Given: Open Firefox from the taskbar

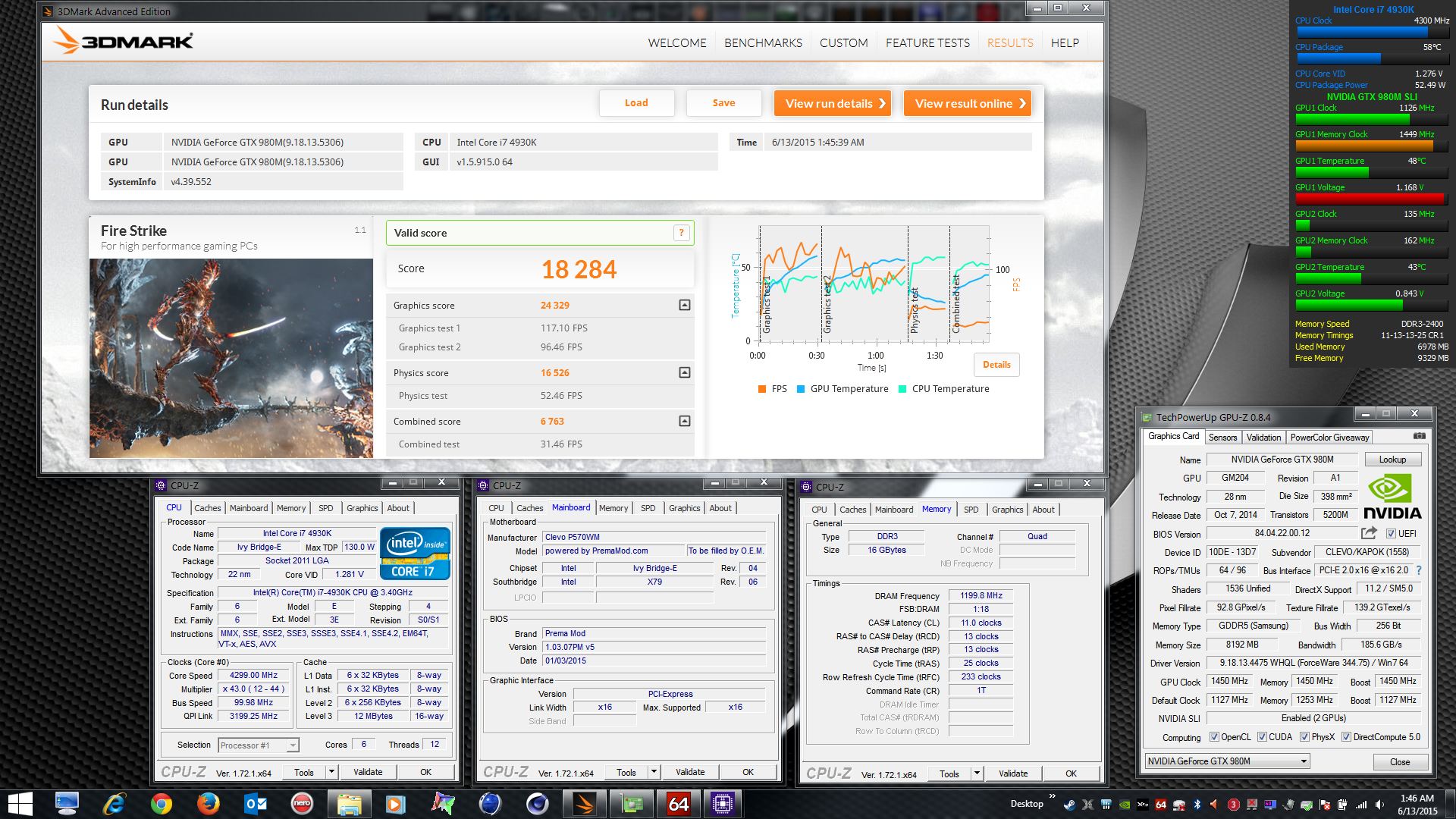Looking at the screenshot, I should tap(208, 804).
